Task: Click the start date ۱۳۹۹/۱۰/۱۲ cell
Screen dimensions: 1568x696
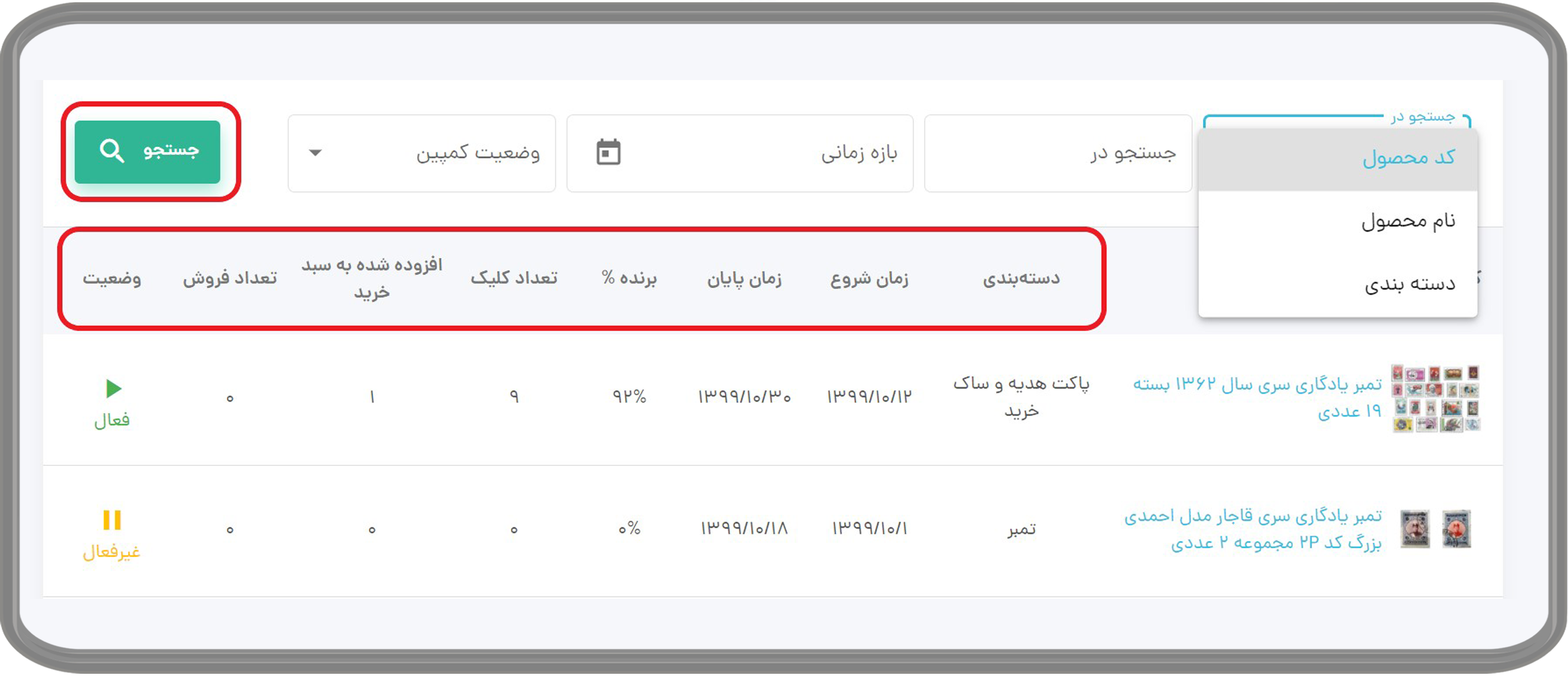Action: coord(869,397)
